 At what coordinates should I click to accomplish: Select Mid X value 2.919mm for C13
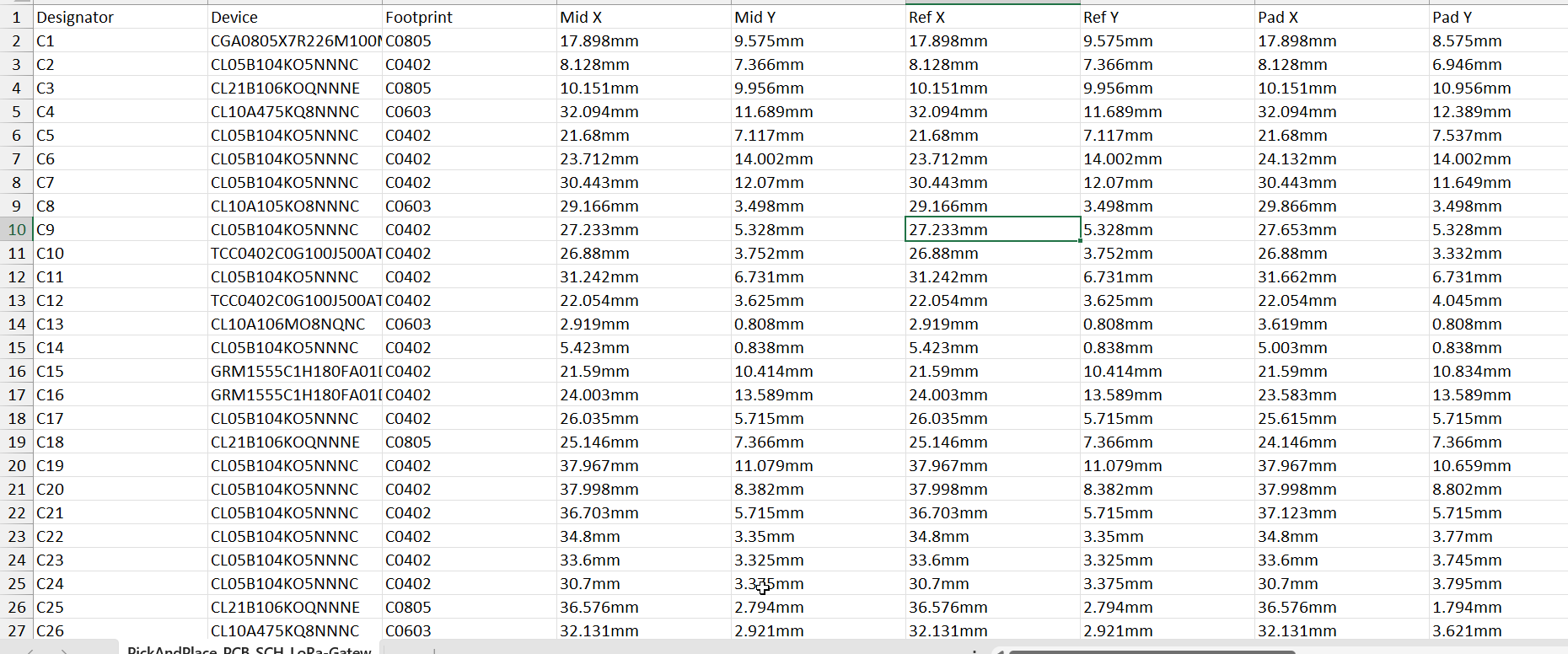(643, 324)
